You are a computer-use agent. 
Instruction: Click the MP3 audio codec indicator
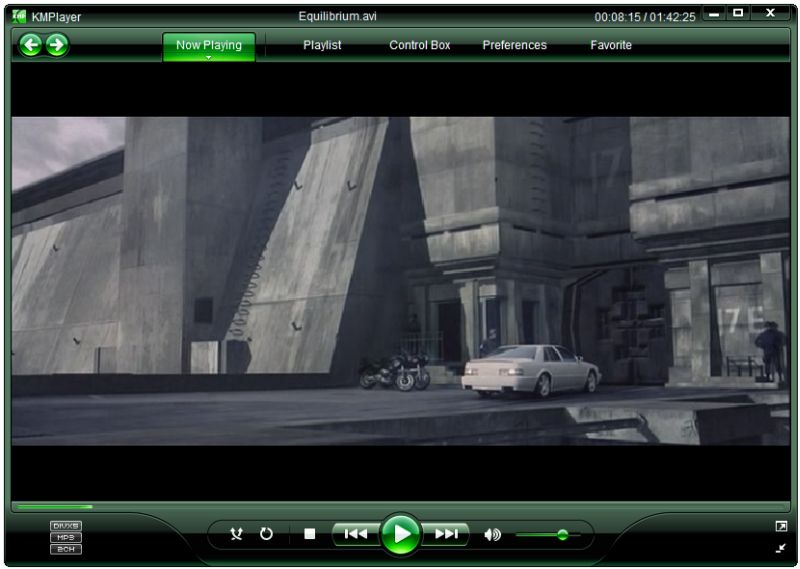click(66, 537)
